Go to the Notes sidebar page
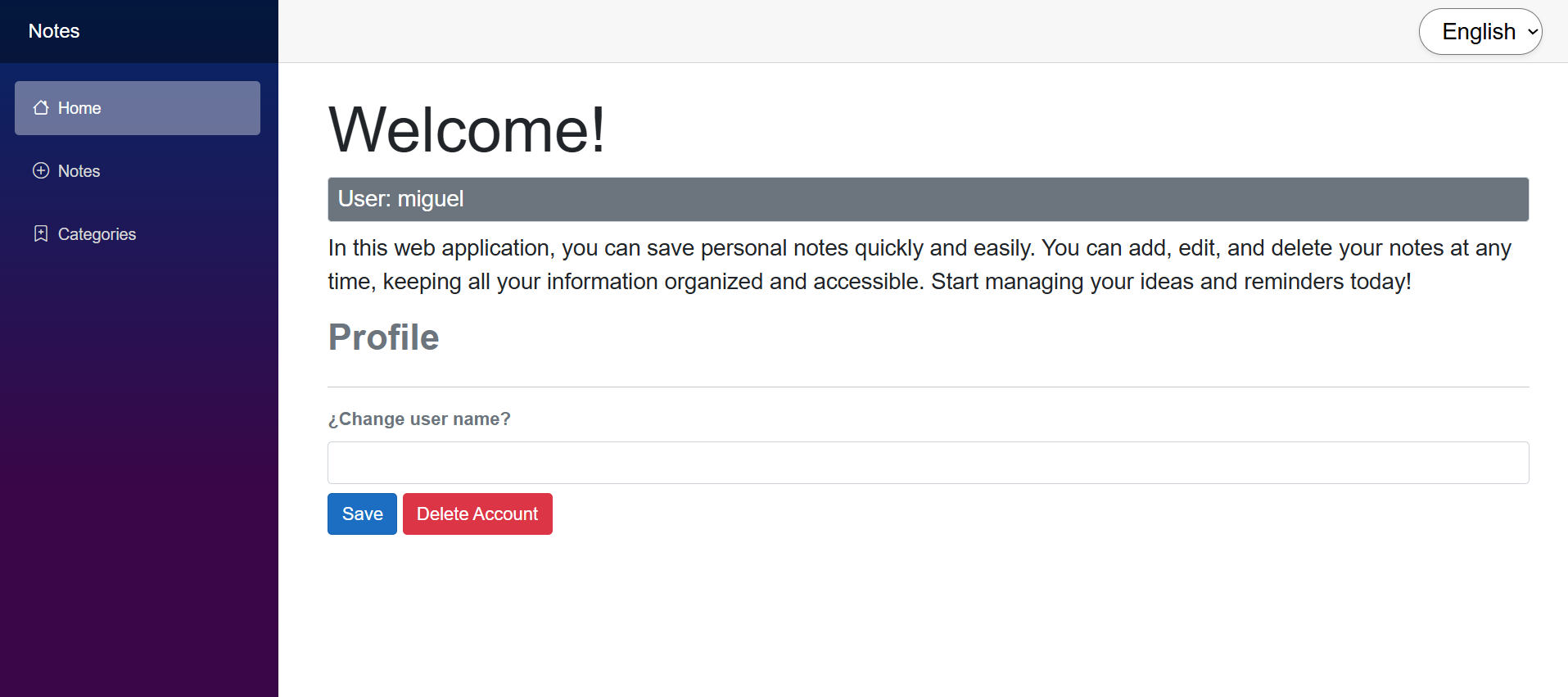This screenshot has height=697, width=1568. 79,171
